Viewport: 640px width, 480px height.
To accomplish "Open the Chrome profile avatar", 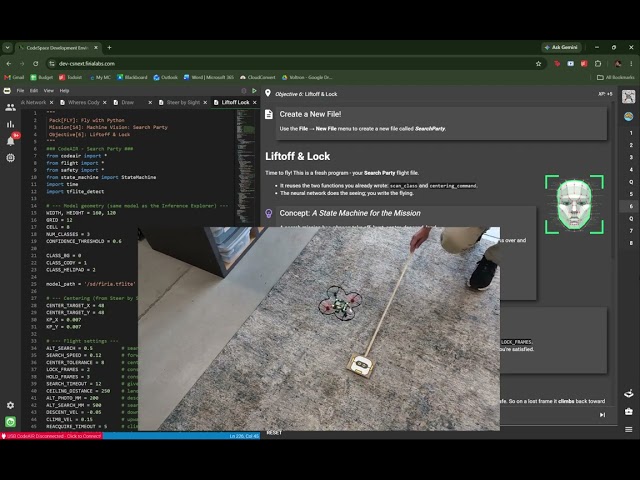I will (618, 64).
